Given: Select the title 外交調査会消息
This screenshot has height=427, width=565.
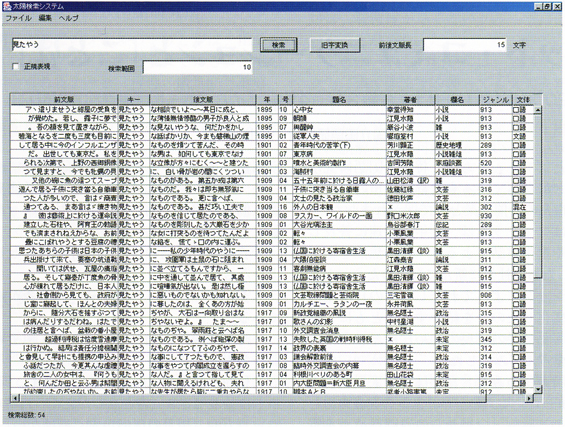Looking at the screenshot, I should point(339,330).
